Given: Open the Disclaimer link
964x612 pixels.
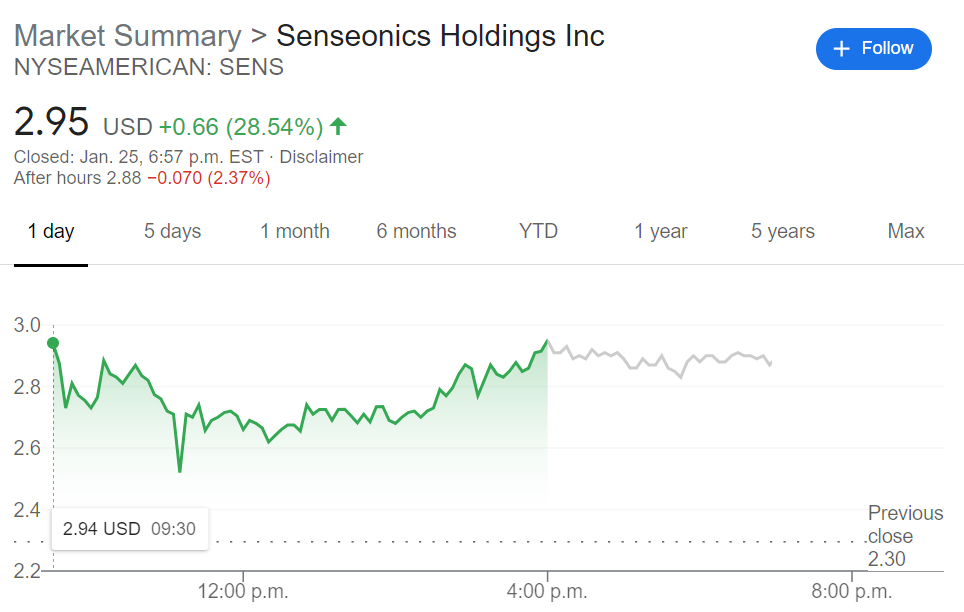Looking at the screenshot, I should point(322,157).
